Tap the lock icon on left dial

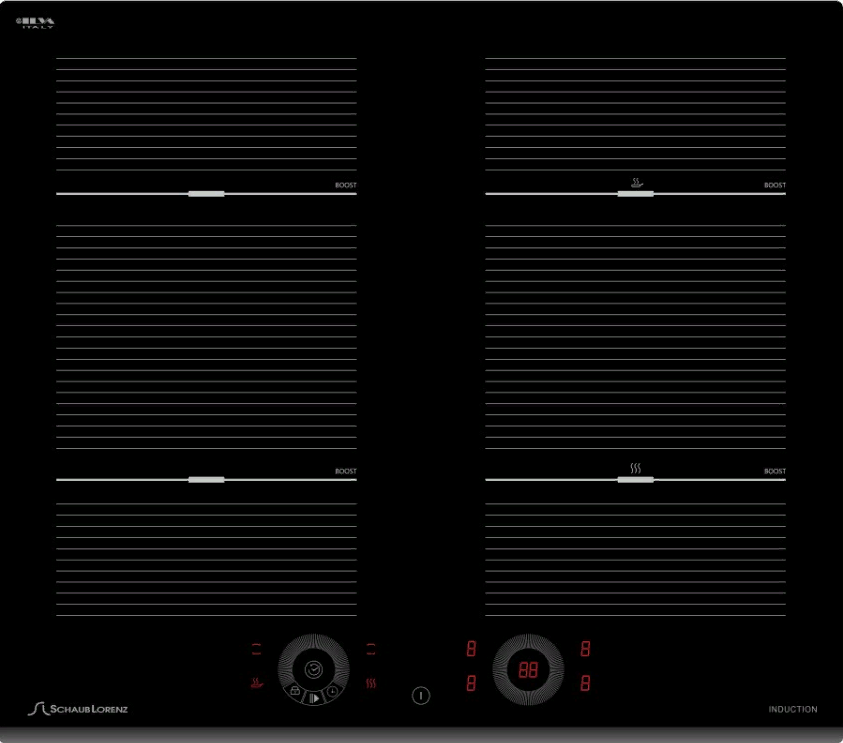coord(295,690)
